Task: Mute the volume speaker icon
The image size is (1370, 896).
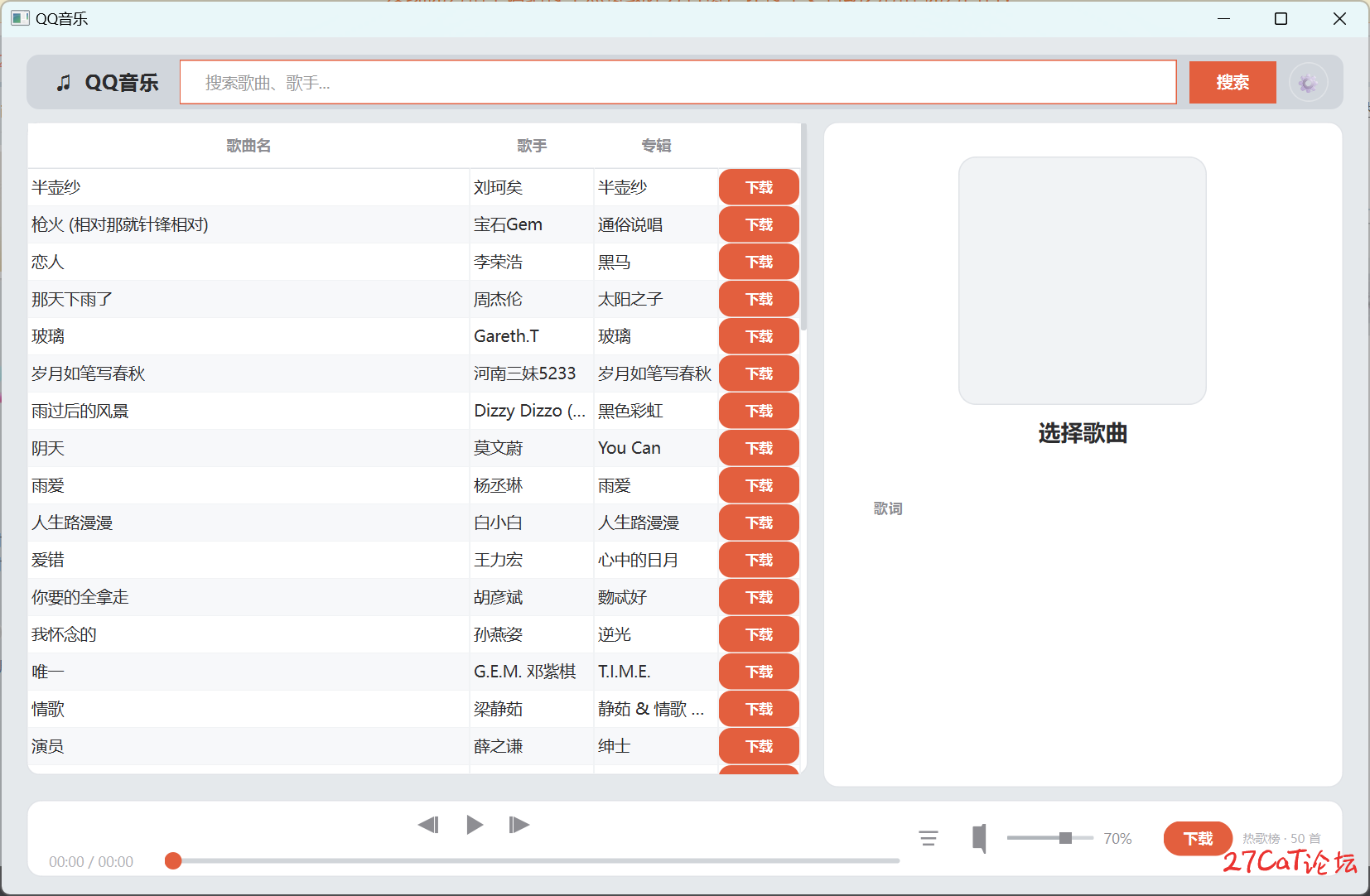Action: click(979, 839)
